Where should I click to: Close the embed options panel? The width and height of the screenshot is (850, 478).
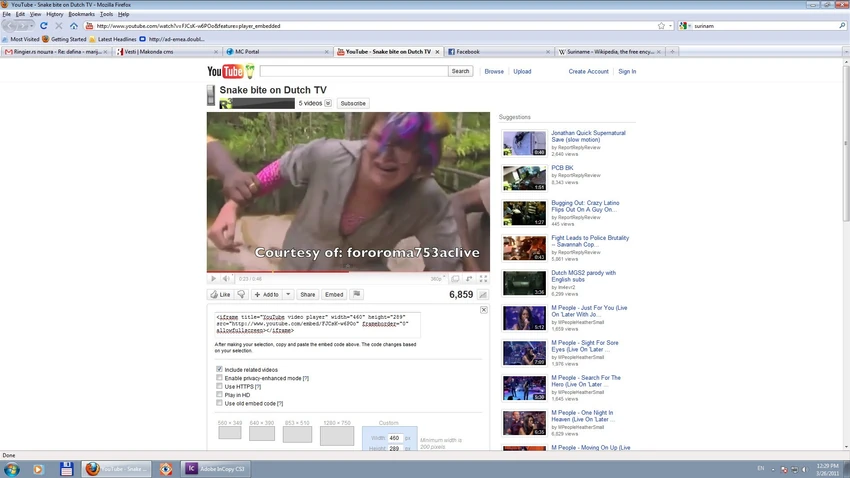(x=484, y=310)
